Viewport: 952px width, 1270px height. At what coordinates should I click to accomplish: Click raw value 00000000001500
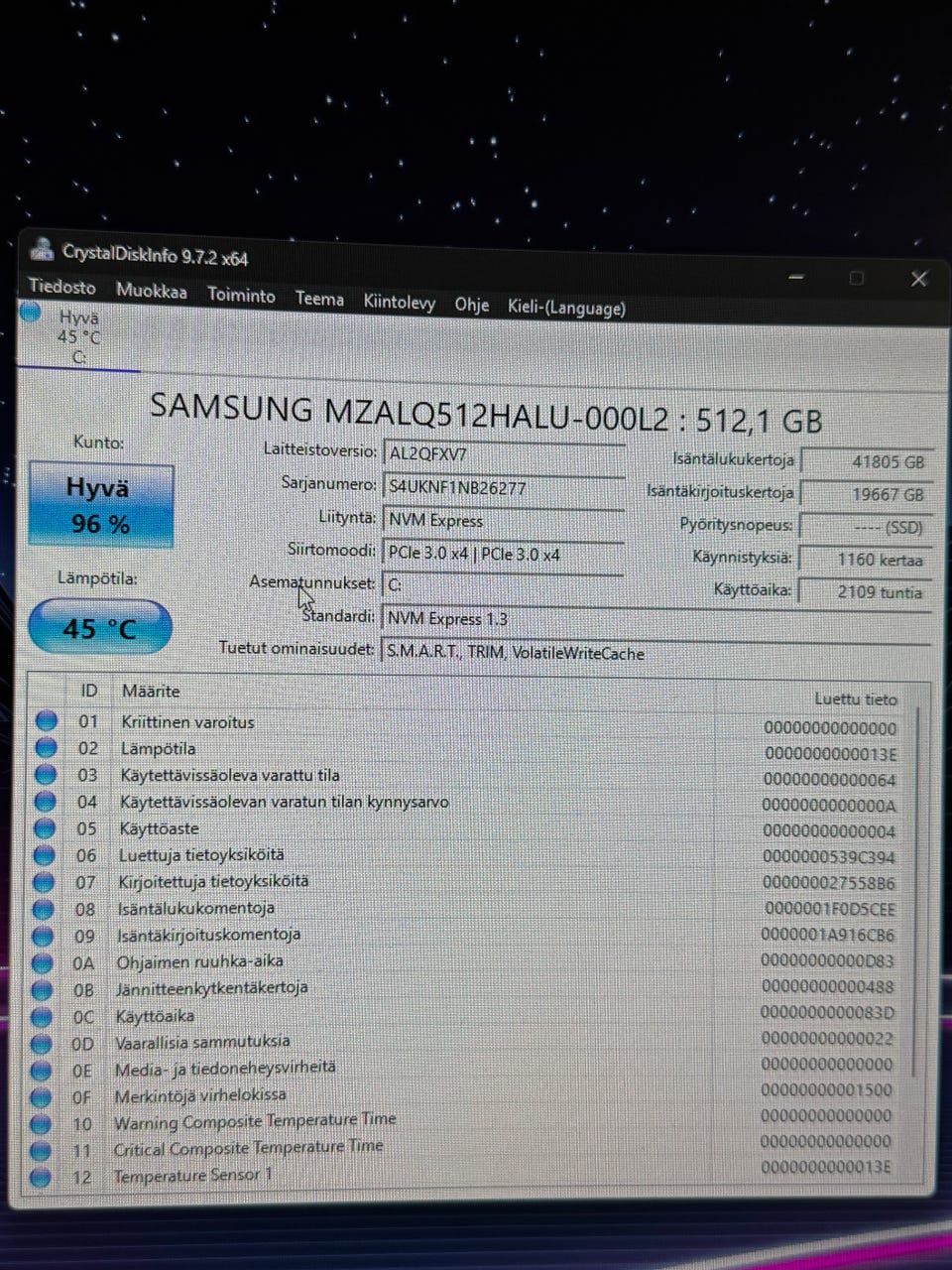pos(826,1089)
